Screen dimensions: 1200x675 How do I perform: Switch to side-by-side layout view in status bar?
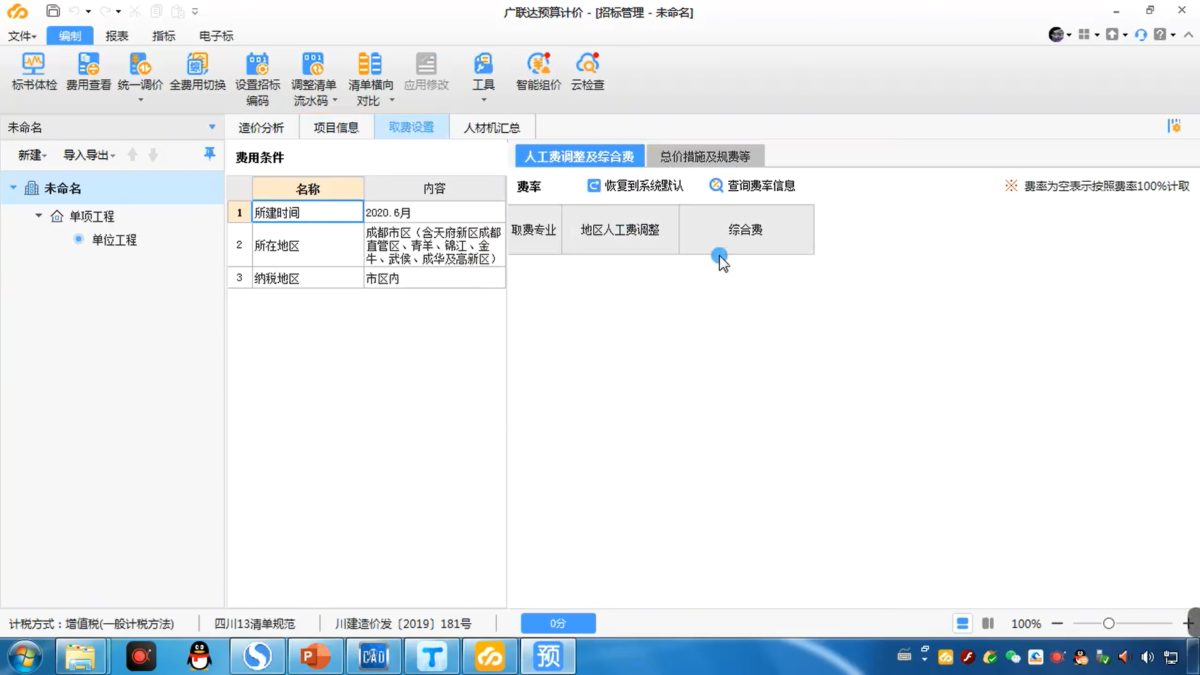click(988, 623)
